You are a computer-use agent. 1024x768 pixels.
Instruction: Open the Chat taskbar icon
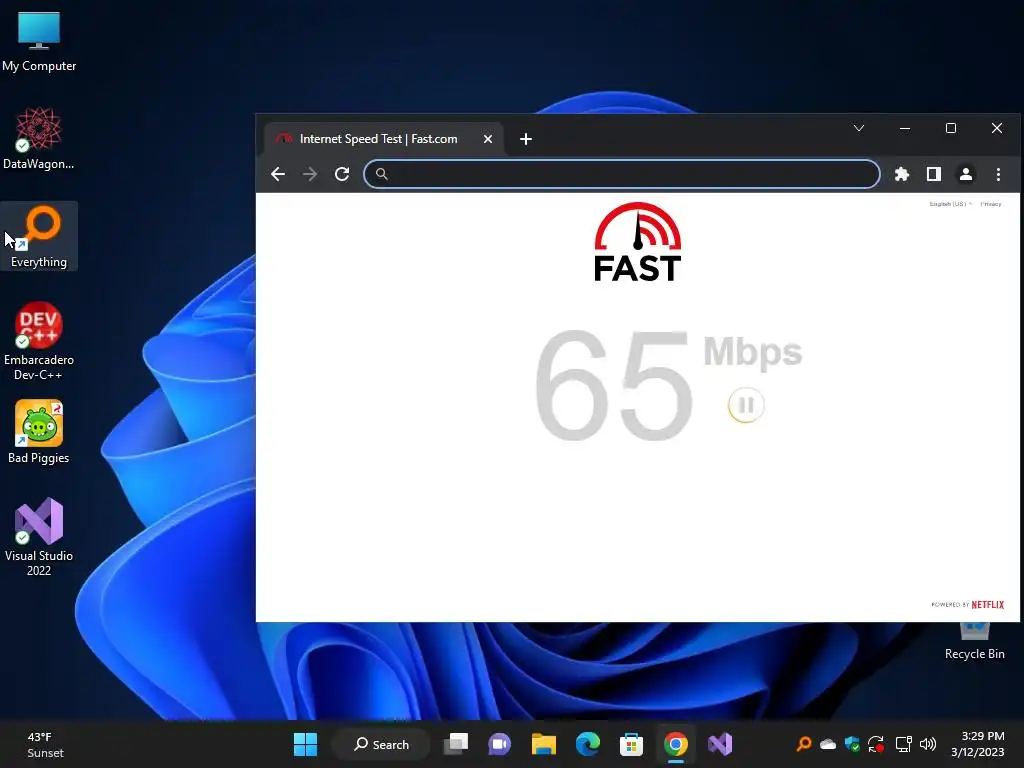pyautogui.click(x=500, y=744)
